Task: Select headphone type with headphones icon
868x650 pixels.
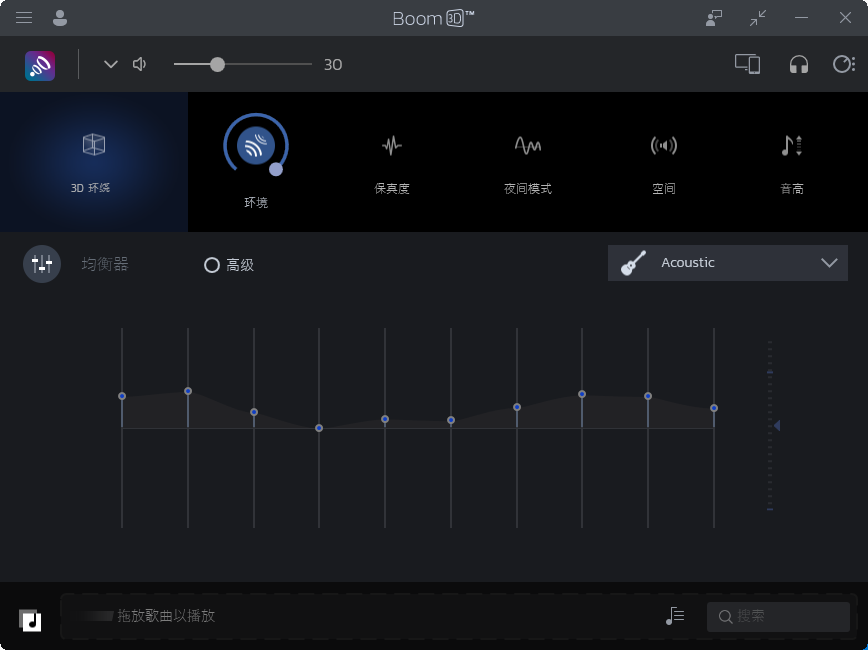Action: pyautogui.click(x=798, y=64)
